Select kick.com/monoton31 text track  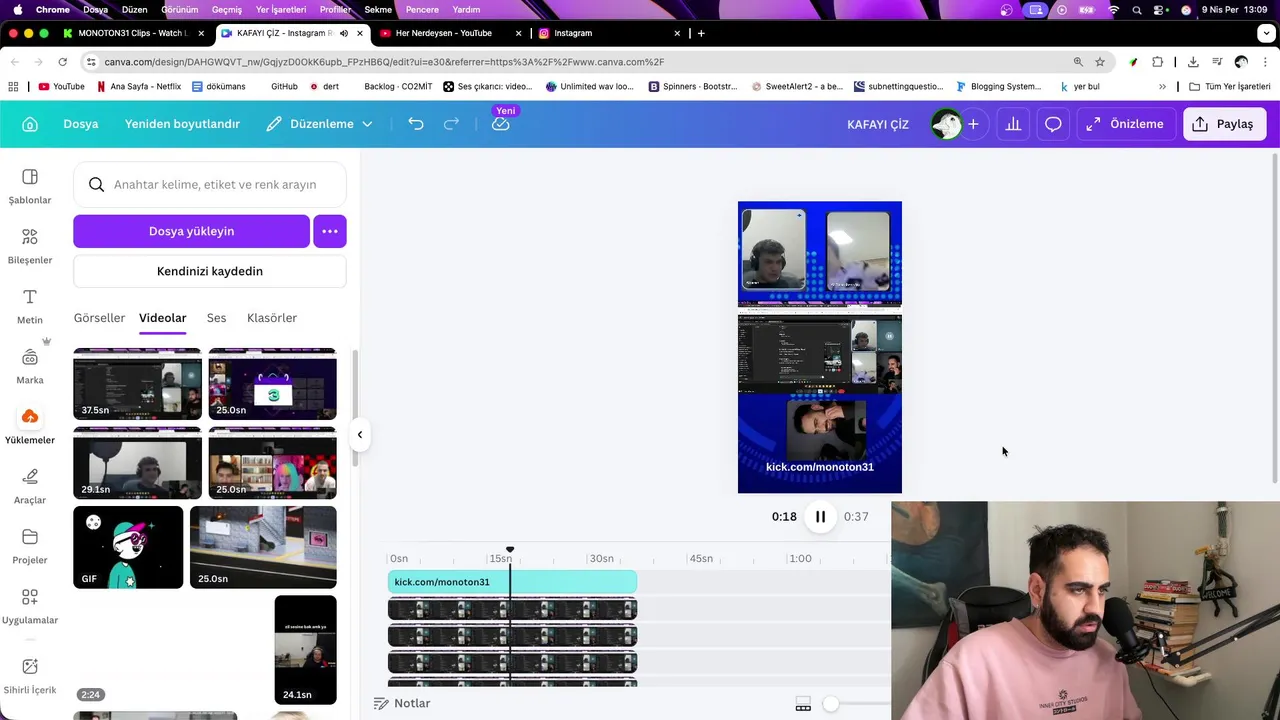tap(512, 582)
